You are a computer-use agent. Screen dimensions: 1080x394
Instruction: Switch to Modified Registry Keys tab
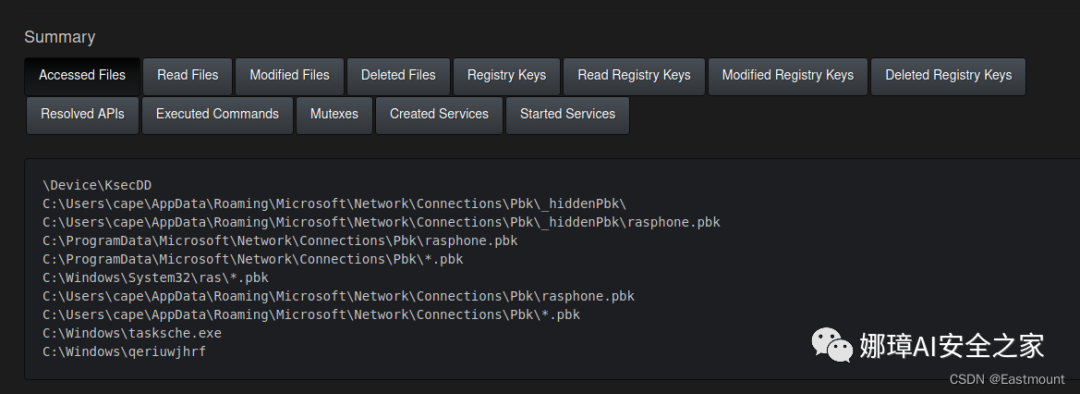[x=787, y=76]
